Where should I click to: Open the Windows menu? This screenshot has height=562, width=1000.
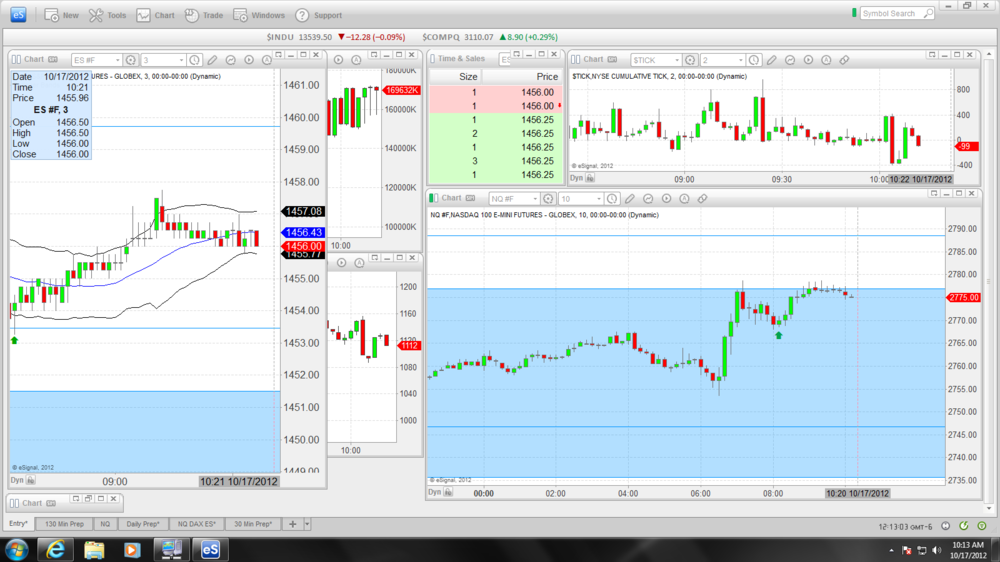(x=259, y=15)
